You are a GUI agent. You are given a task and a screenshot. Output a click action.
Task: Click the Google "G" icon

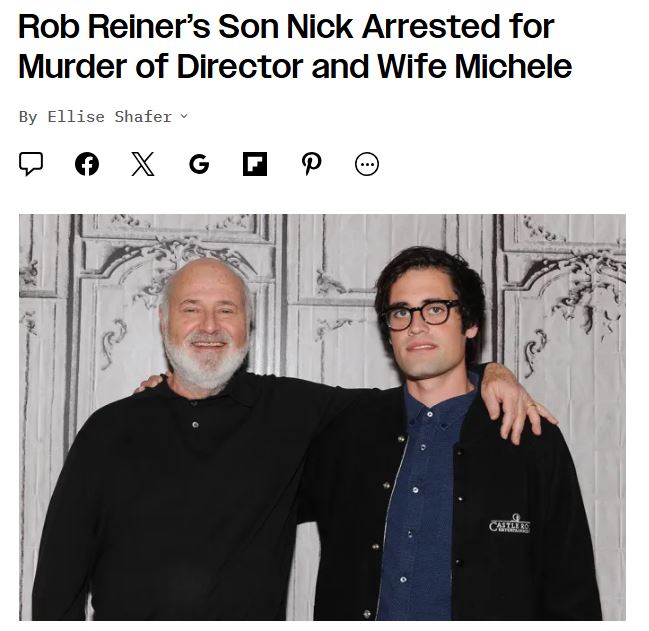tap(199, 164)
